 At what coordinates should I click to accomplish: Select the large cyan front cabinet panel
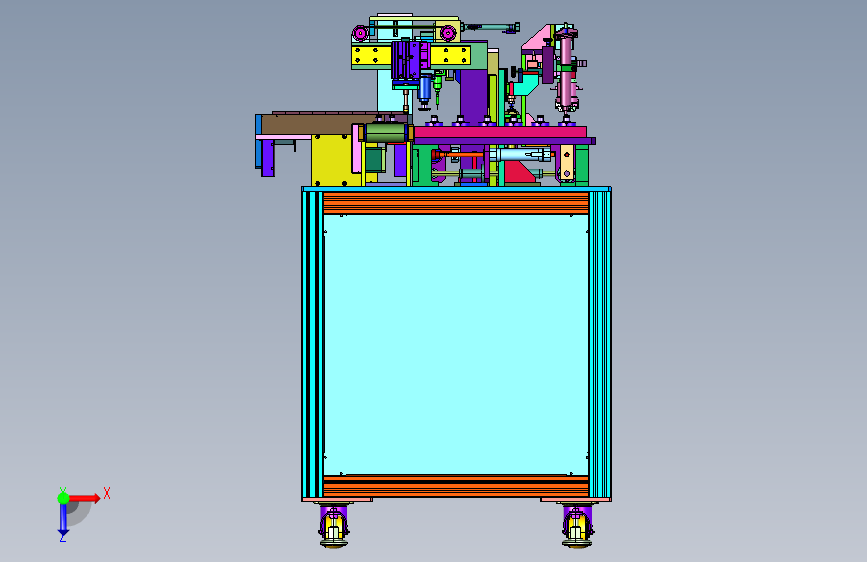(456, 345)
